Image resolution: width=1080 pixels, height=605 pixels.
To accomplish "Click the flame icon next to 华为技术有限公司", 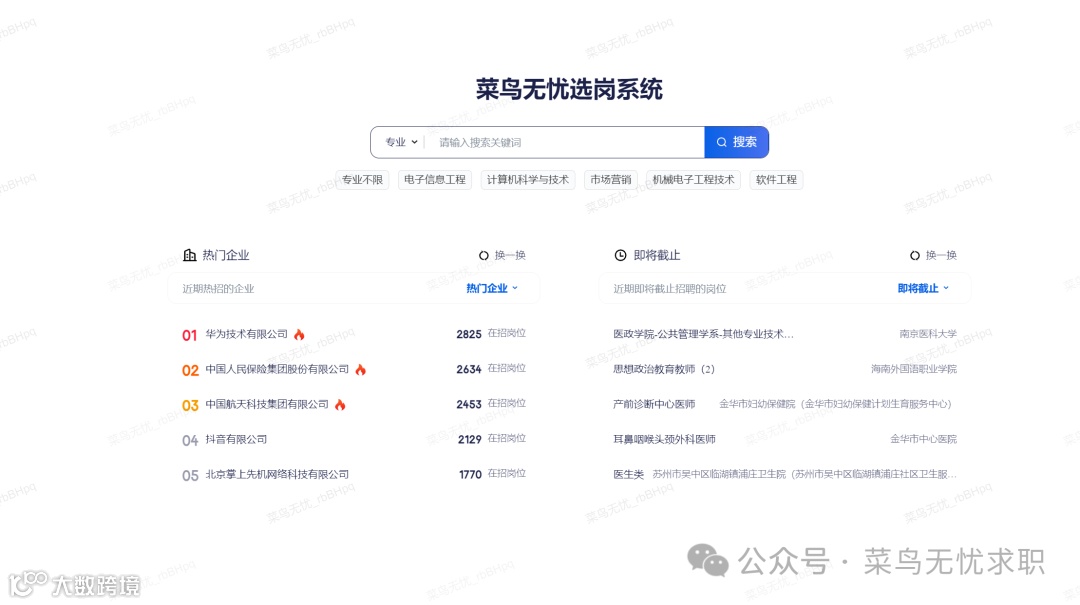I will pyautogui.click(x=299, y=334).
